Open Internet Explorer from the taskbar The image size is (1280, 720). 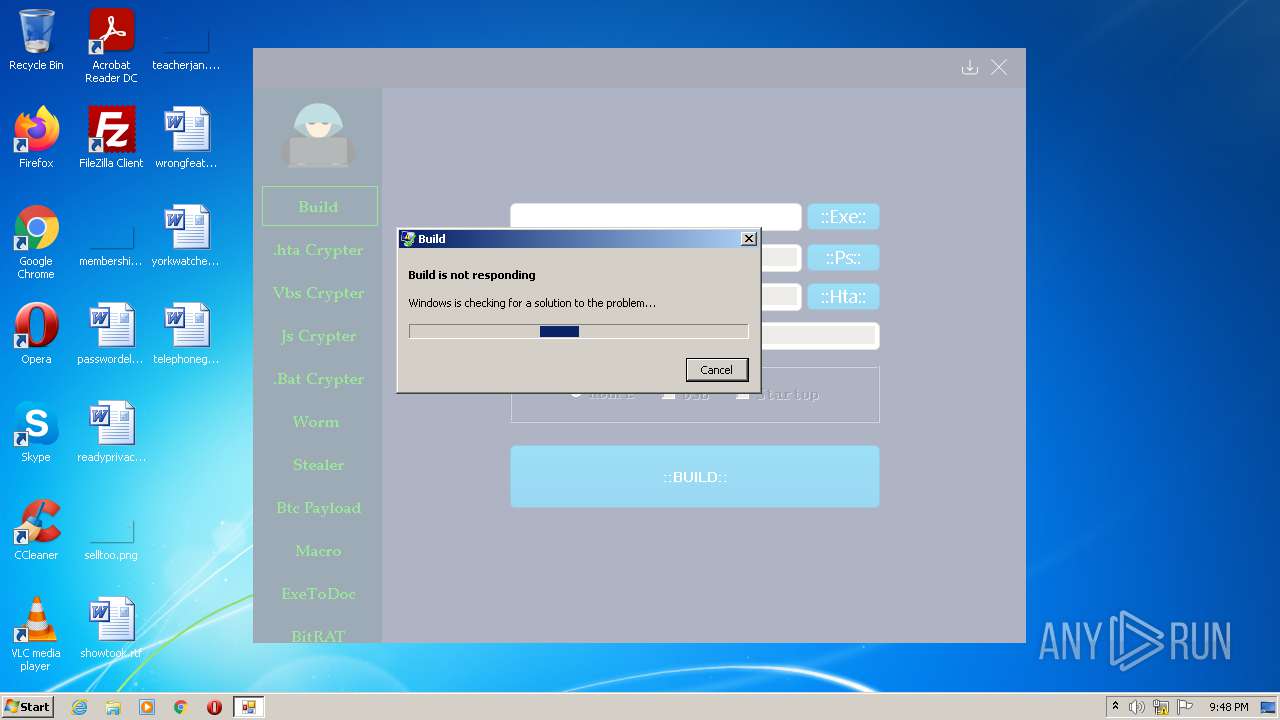tap(79, 707)
